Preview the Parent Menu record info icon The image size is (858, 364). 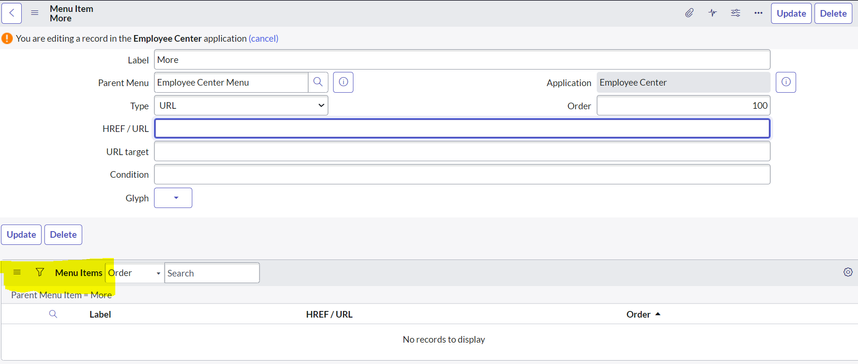point(343,82)
